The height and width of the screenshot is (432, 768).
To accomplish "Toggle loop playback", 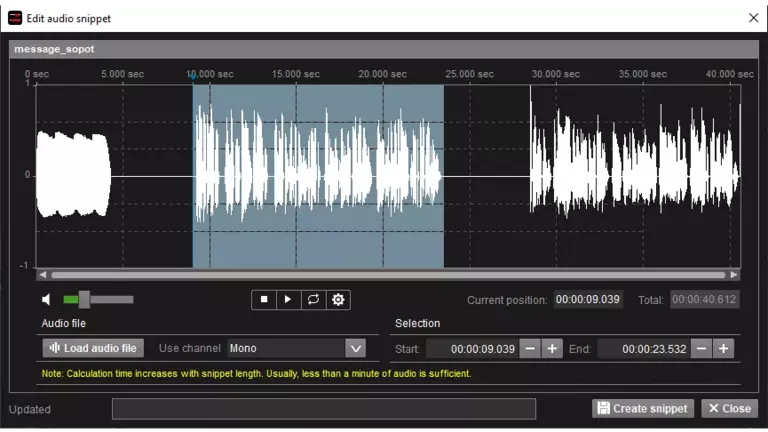I will pos(313,299).
